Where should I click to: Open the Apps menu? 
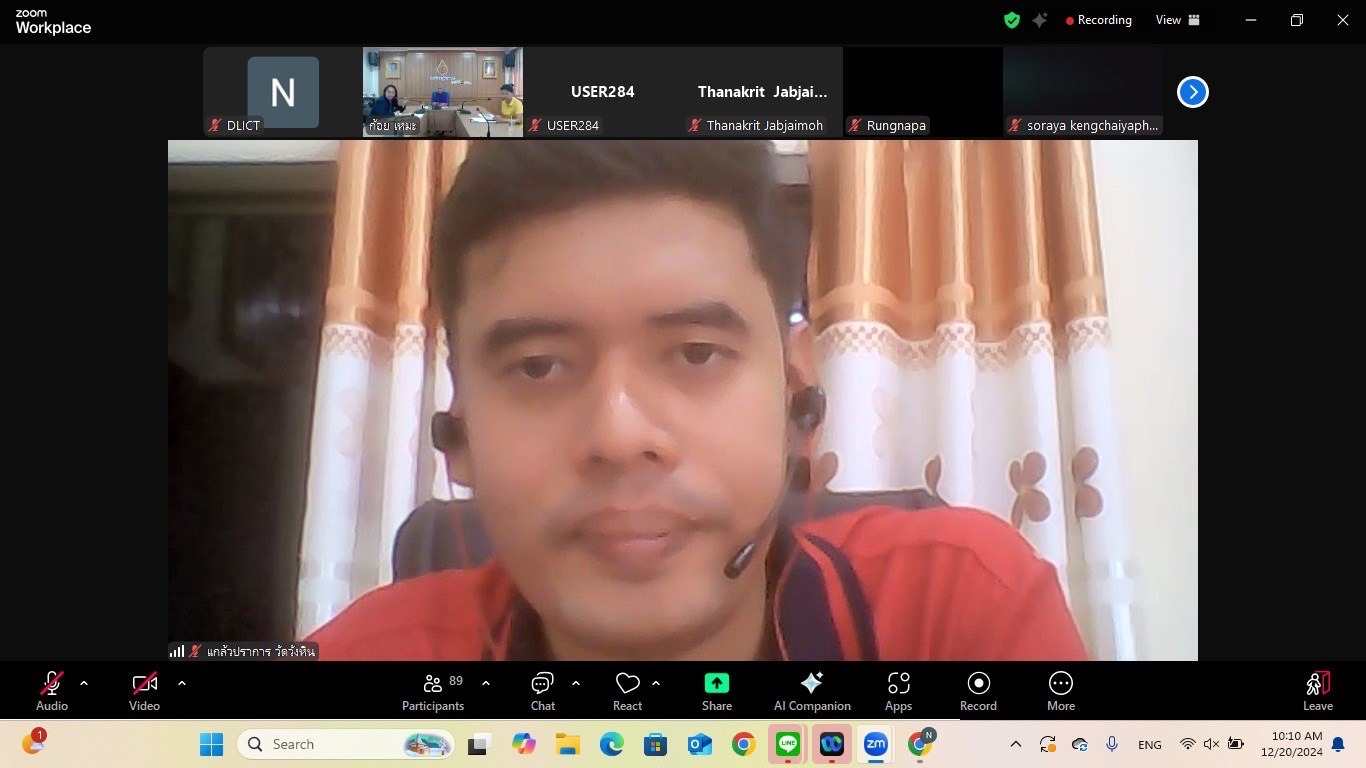(899, 691)
